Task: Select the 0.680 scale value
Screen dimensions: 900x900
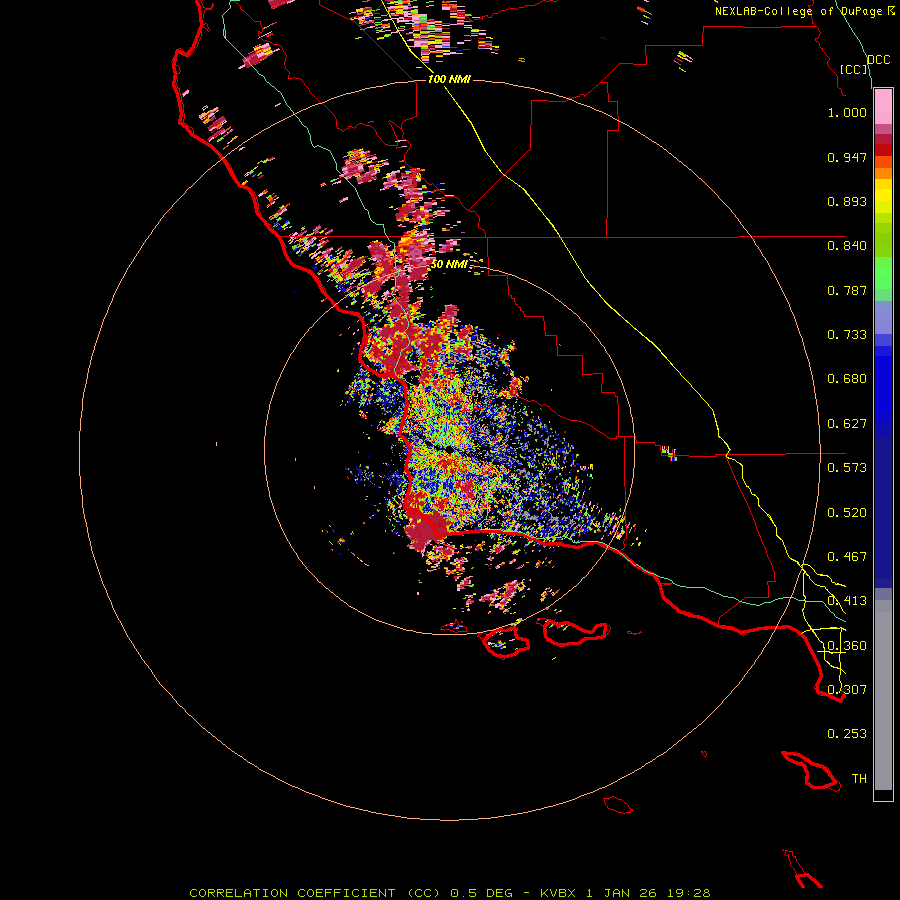Action: click(847, 379)
